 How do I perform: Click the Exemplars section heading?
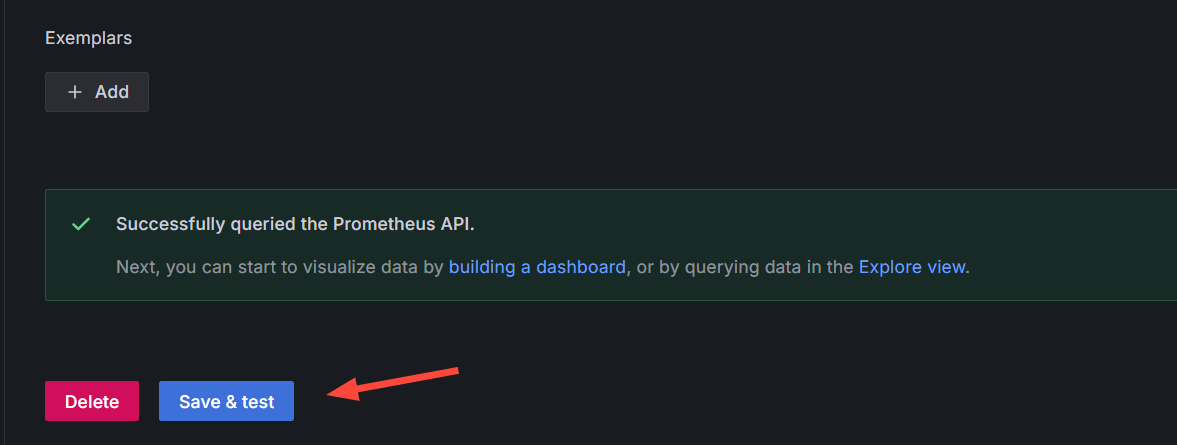(88, 38)
